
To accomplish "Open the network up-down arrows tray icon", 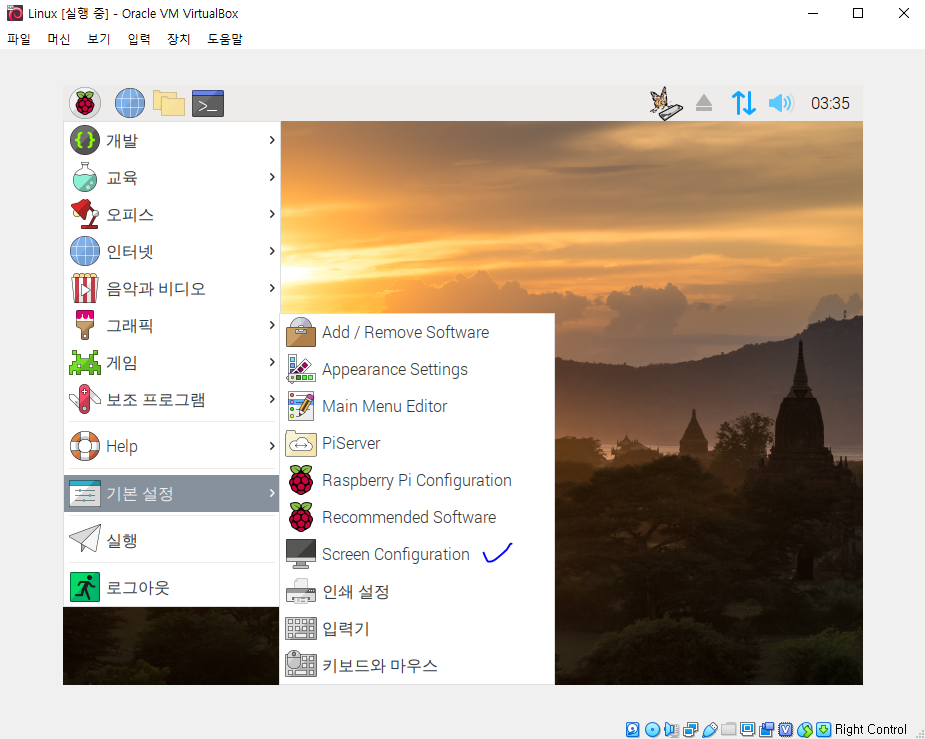I will 743,103.
